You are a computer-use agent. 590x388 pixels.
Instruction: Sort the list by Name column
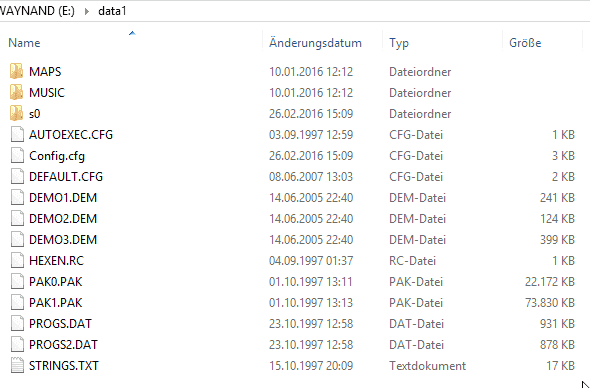[24, 43]
